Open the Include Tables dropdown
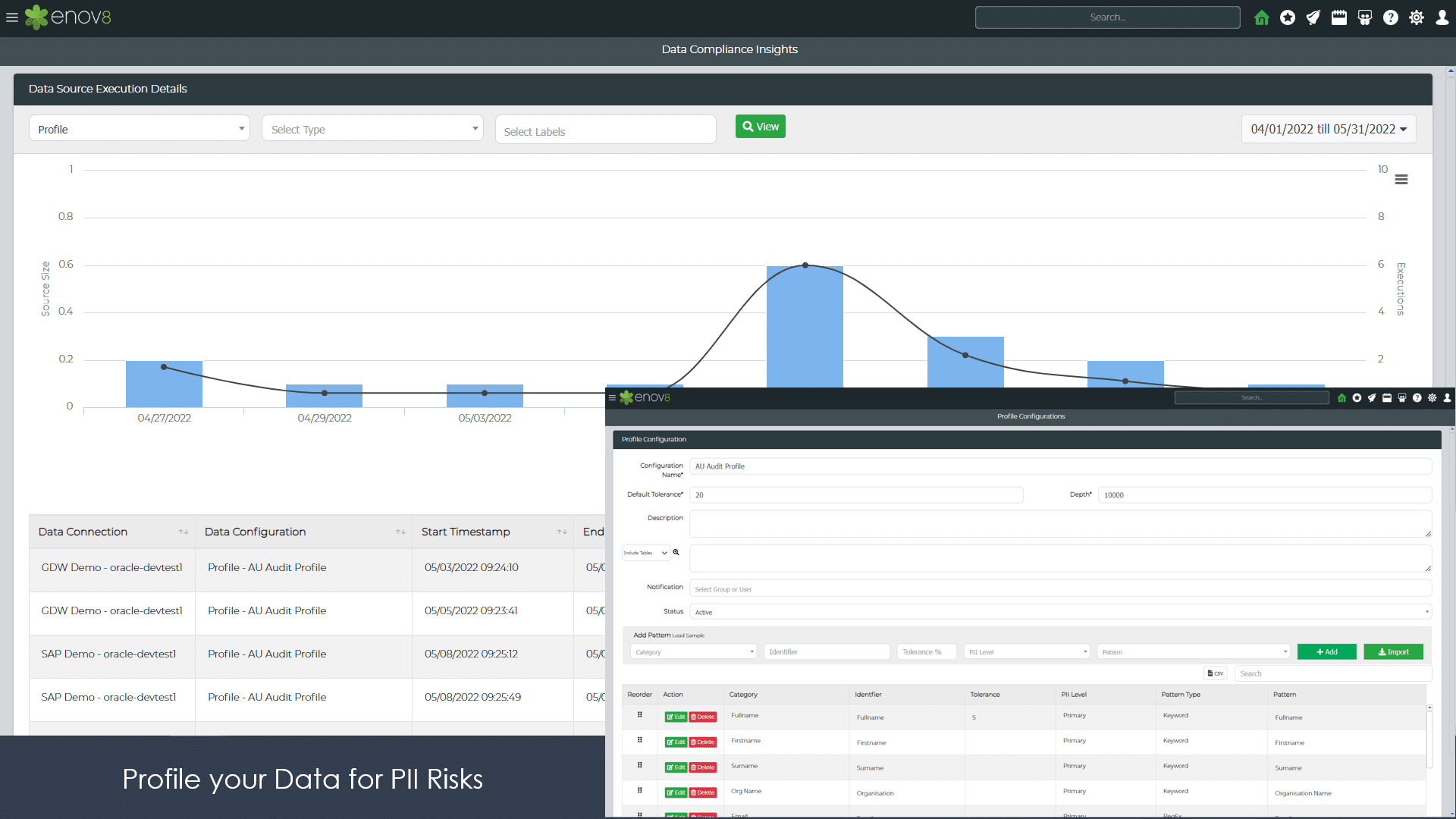Viewport: 1456px width, 819px height. tap(646, 553)
